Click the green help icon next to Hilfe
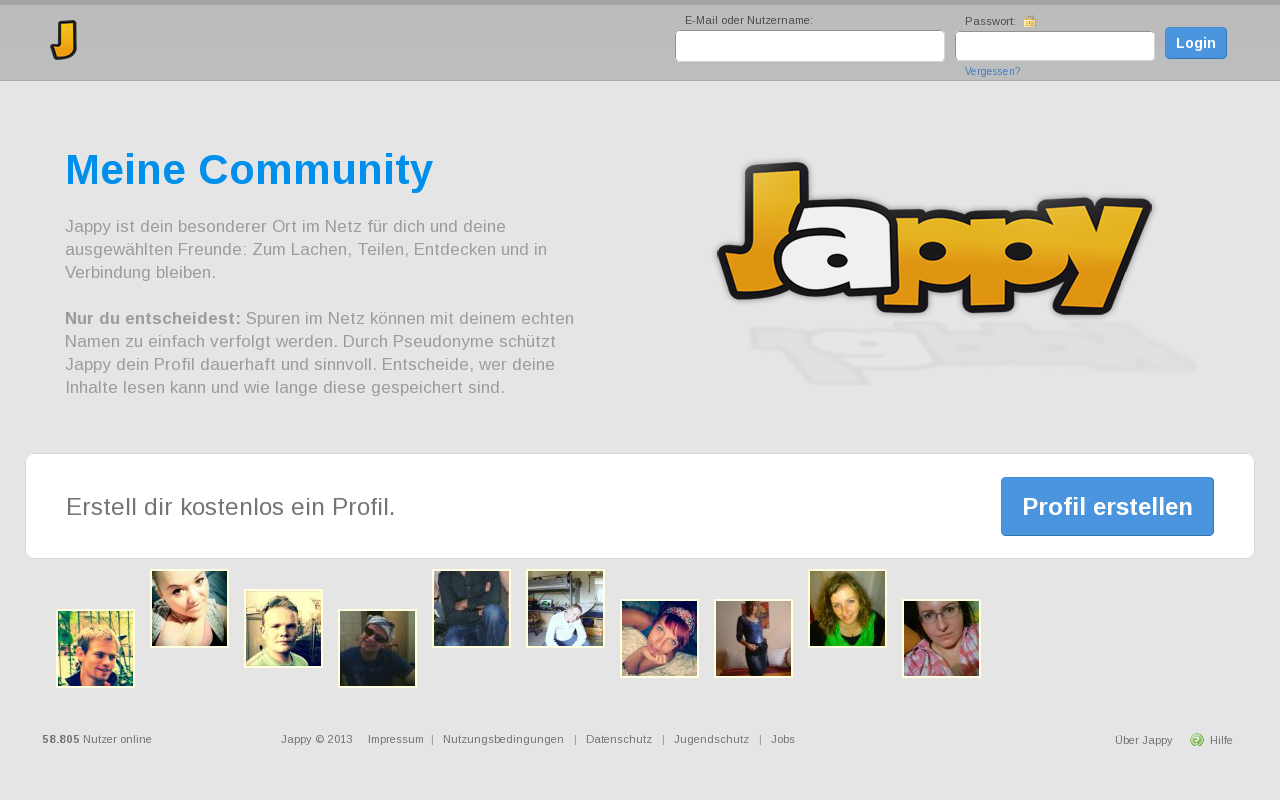Screen dimensions: 1280x800 1197,740
